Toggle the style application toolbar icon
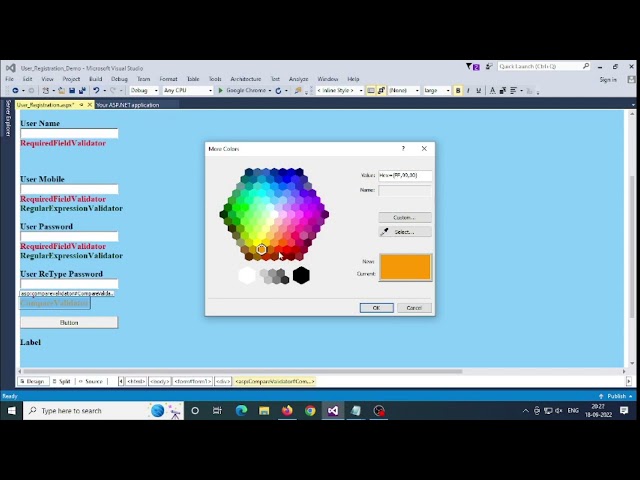 coord(371,91)
